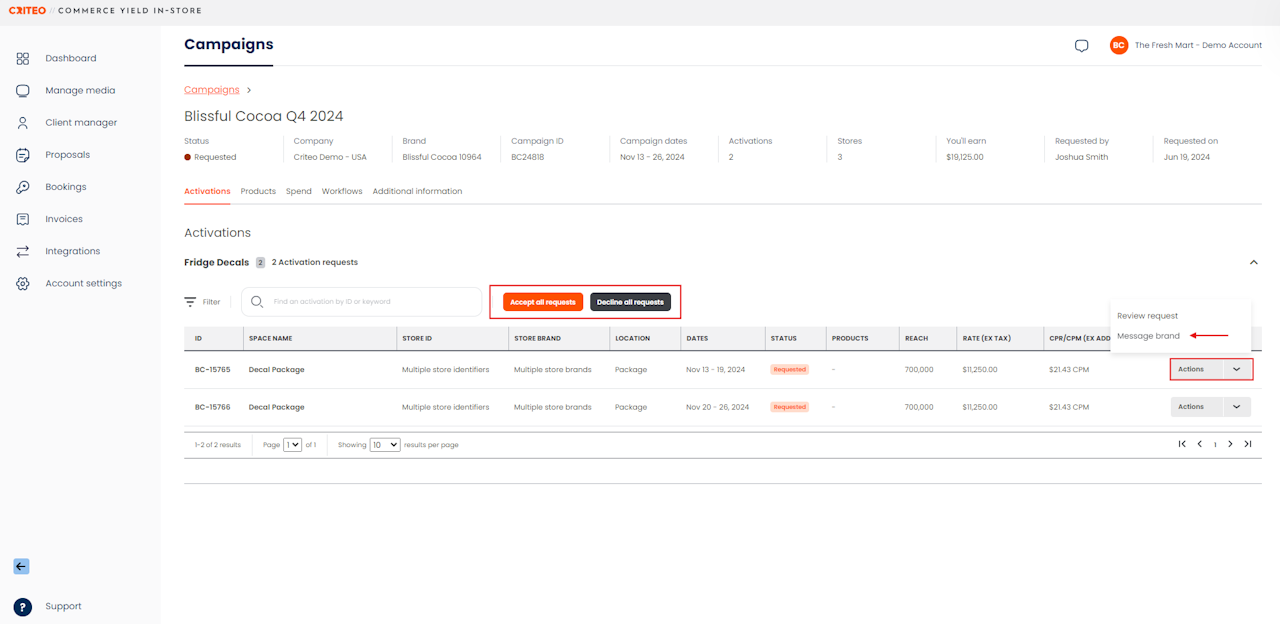
Task: Switch to the Products tab
Action: tap(258, 191)
